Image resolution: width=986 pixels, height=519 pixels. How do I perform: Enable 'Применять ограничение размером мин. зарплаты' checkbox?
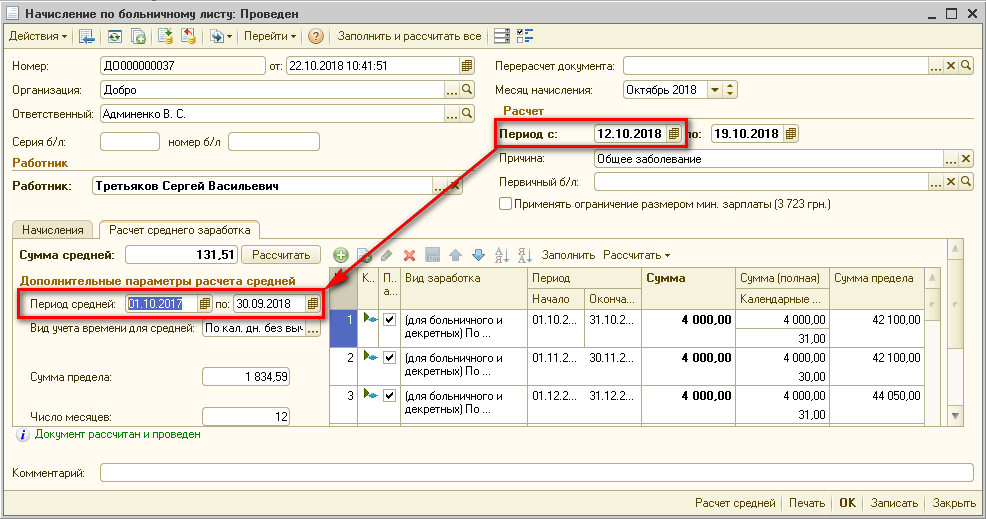tap(505, 204)
